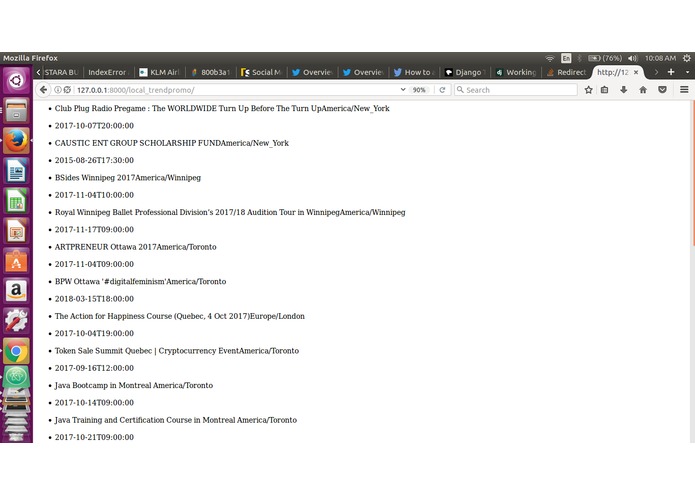Open the Amazon launcher in the dock
The height and width of the screenshot is (494, 695).
pyautogui.click(x=16, y=291)
